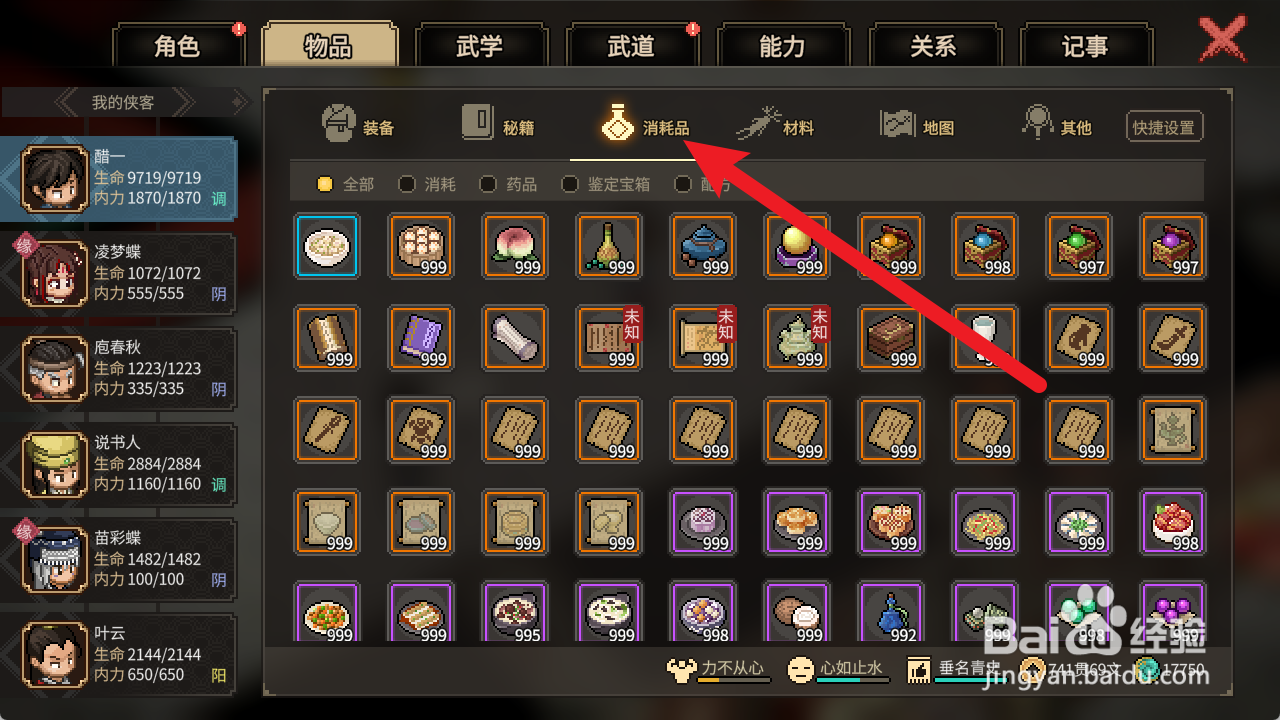Screen dimensions: 1280x720
Task: Select the peach item with 999 count
Action: 515,245
